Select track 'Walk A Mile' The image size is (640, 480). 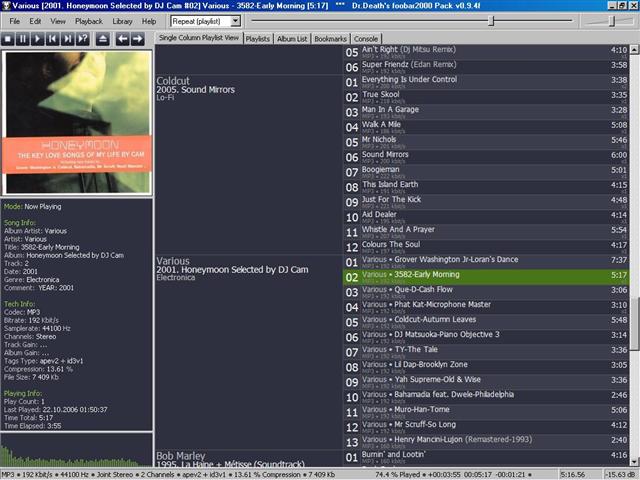(x=486, y=127)
